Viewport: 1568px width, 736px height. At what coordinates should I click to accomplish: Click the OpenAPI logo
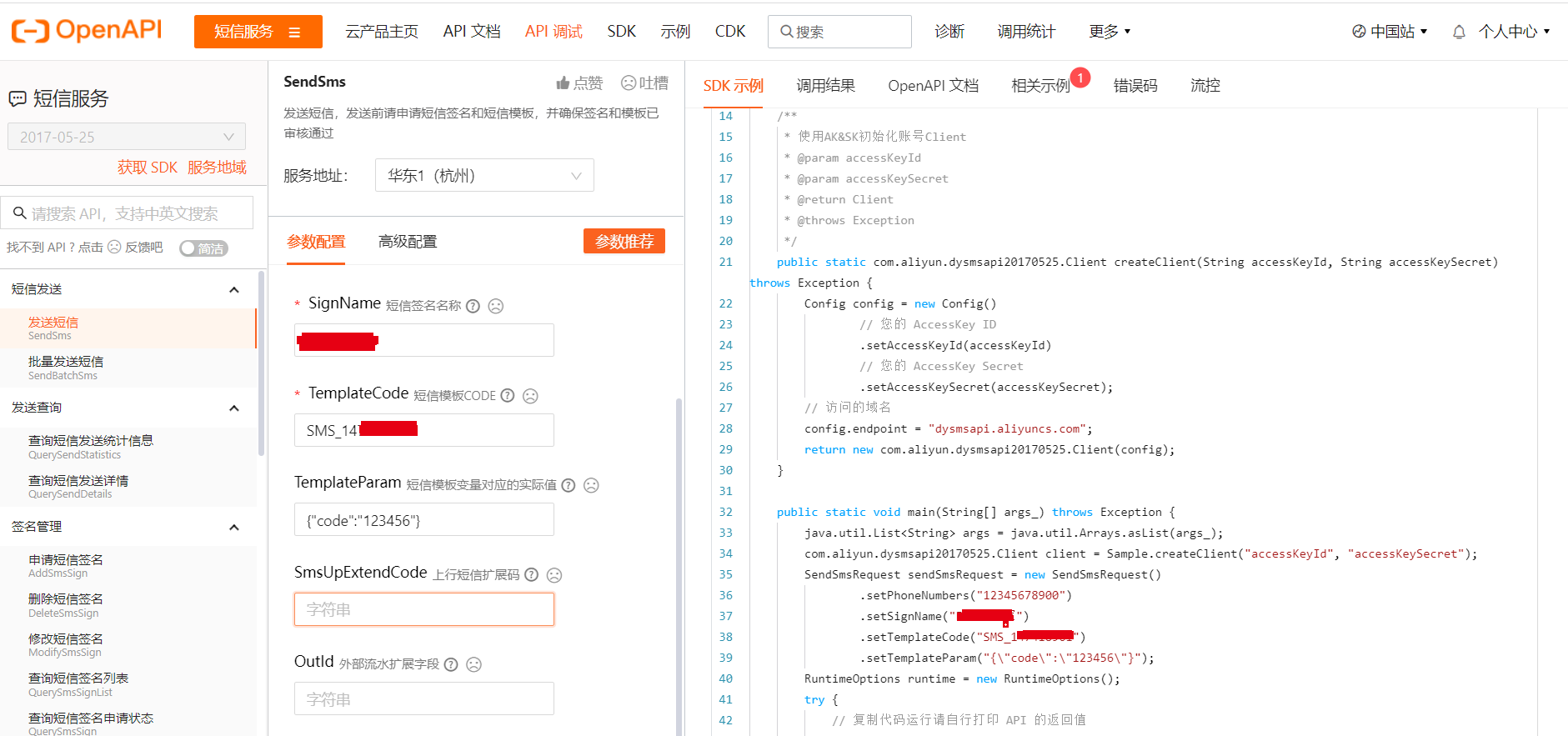87,31
